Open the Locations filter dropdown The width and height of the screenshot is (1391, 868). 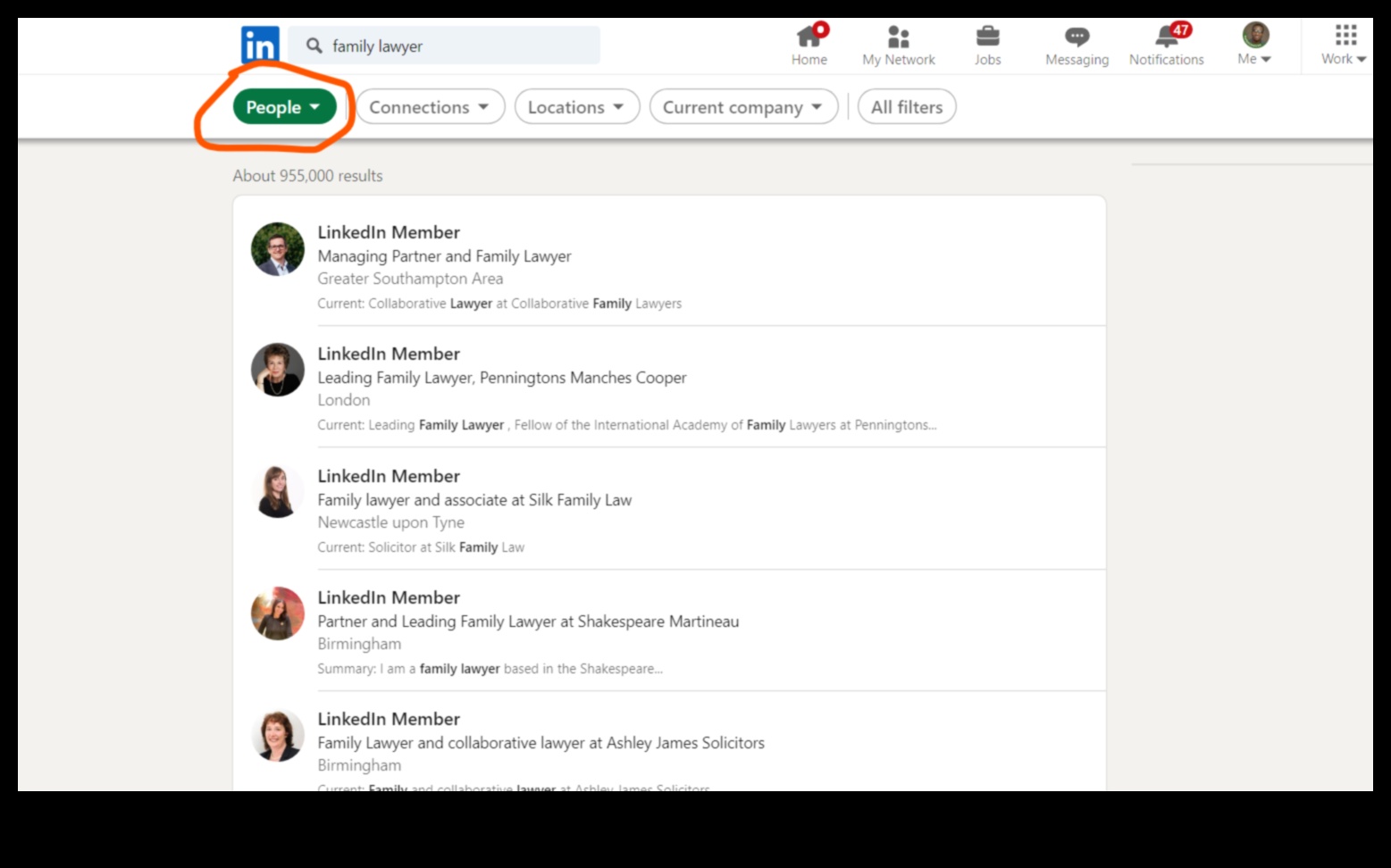[x=576, y=106]
